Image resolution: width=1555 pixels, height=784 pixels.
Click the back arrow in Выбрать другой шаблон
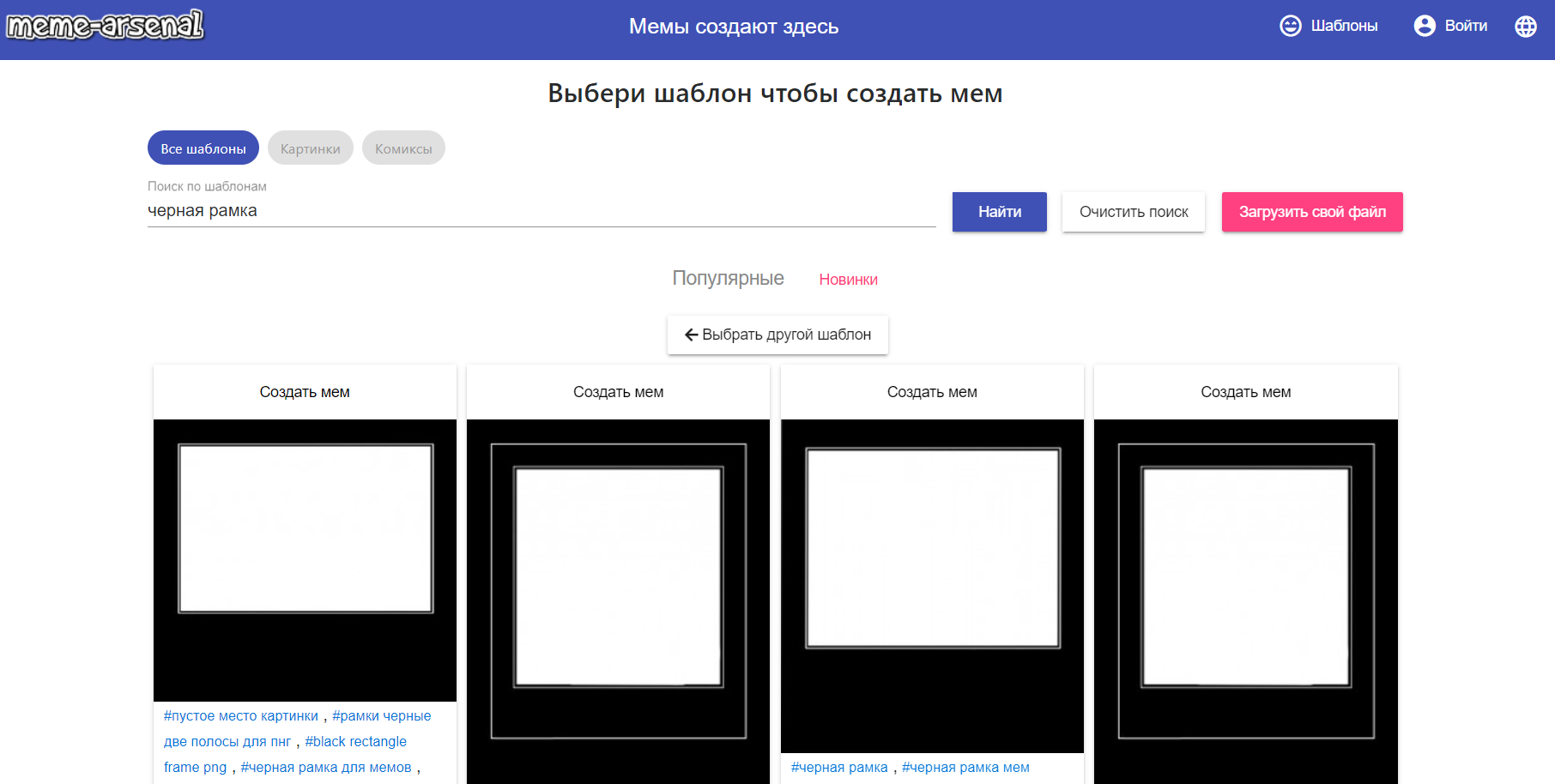691,335
